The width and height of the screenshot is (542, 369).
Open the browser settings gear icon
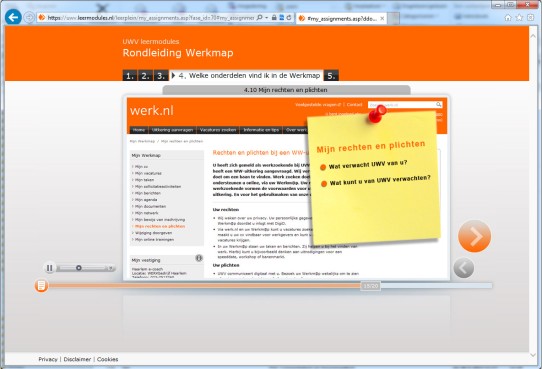[x=531, y=18]
